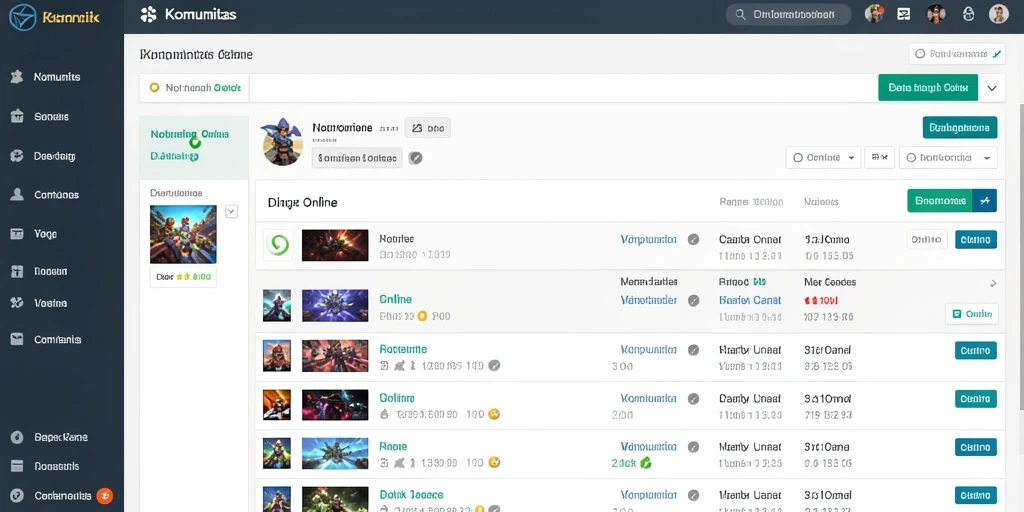Open the dark-haired user avatar in header
1024x512 pixels.
click(936, 14)
